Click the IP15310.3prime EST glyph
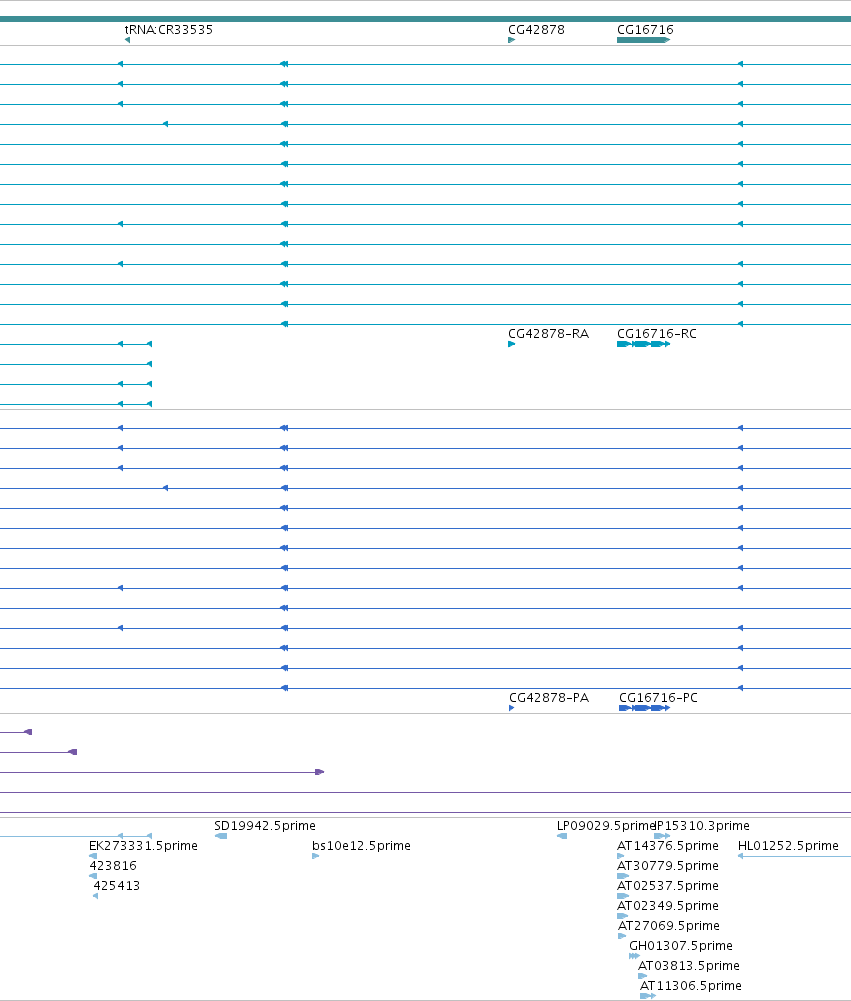 [662, 836]
